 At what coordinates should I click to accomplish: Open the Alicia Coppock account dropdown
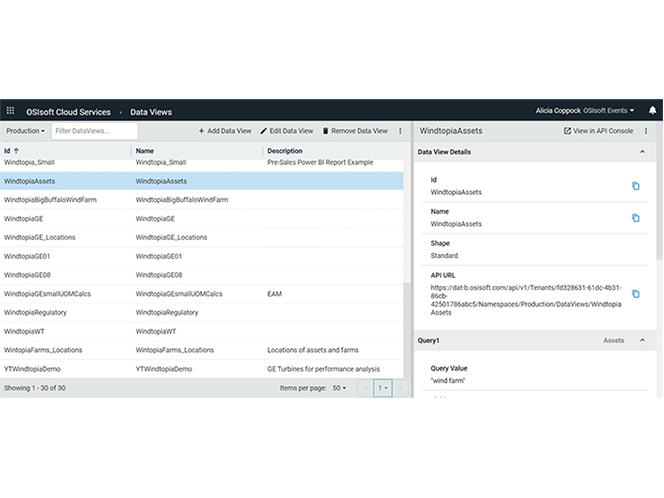pyautogui.click(x=585, y=111)
